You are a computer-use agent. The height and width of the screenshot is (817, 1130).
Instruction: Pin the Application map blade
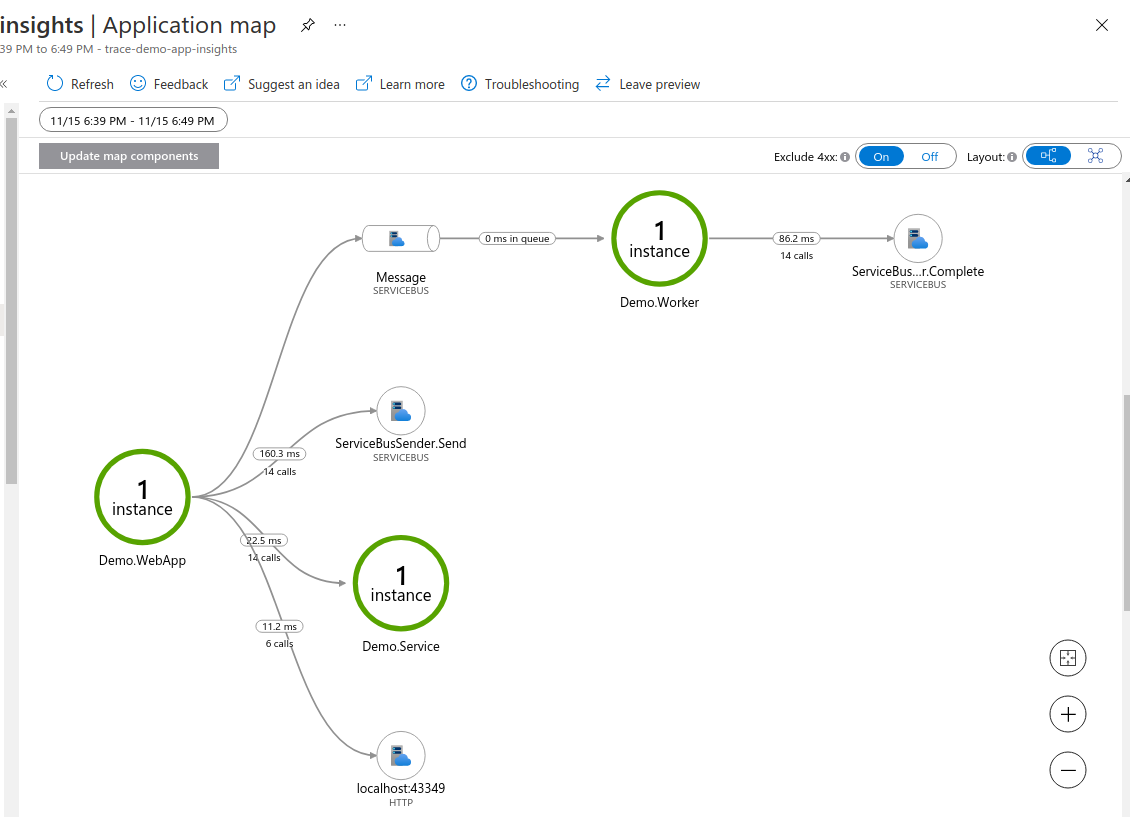pos(308,25)
